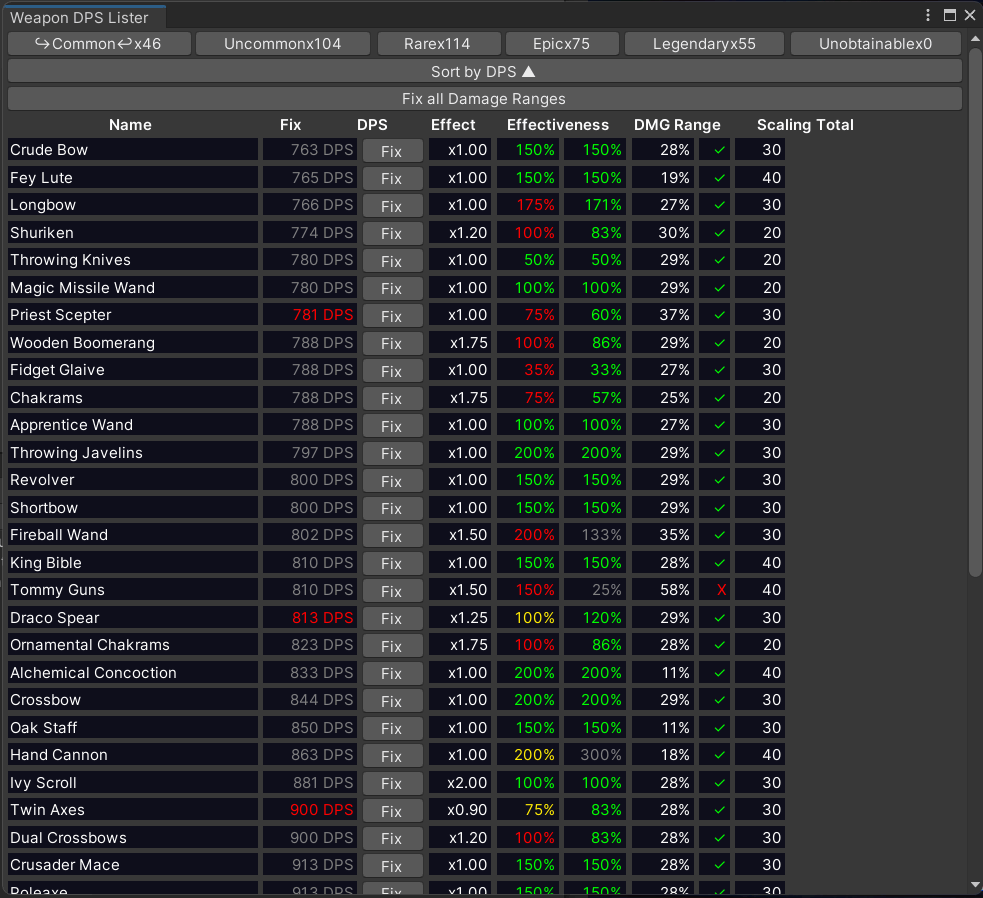The width and height of the screenshot is (983, 898).
Task: Toggle DMG range check for Priest Scepter
Action: point(720,315)
